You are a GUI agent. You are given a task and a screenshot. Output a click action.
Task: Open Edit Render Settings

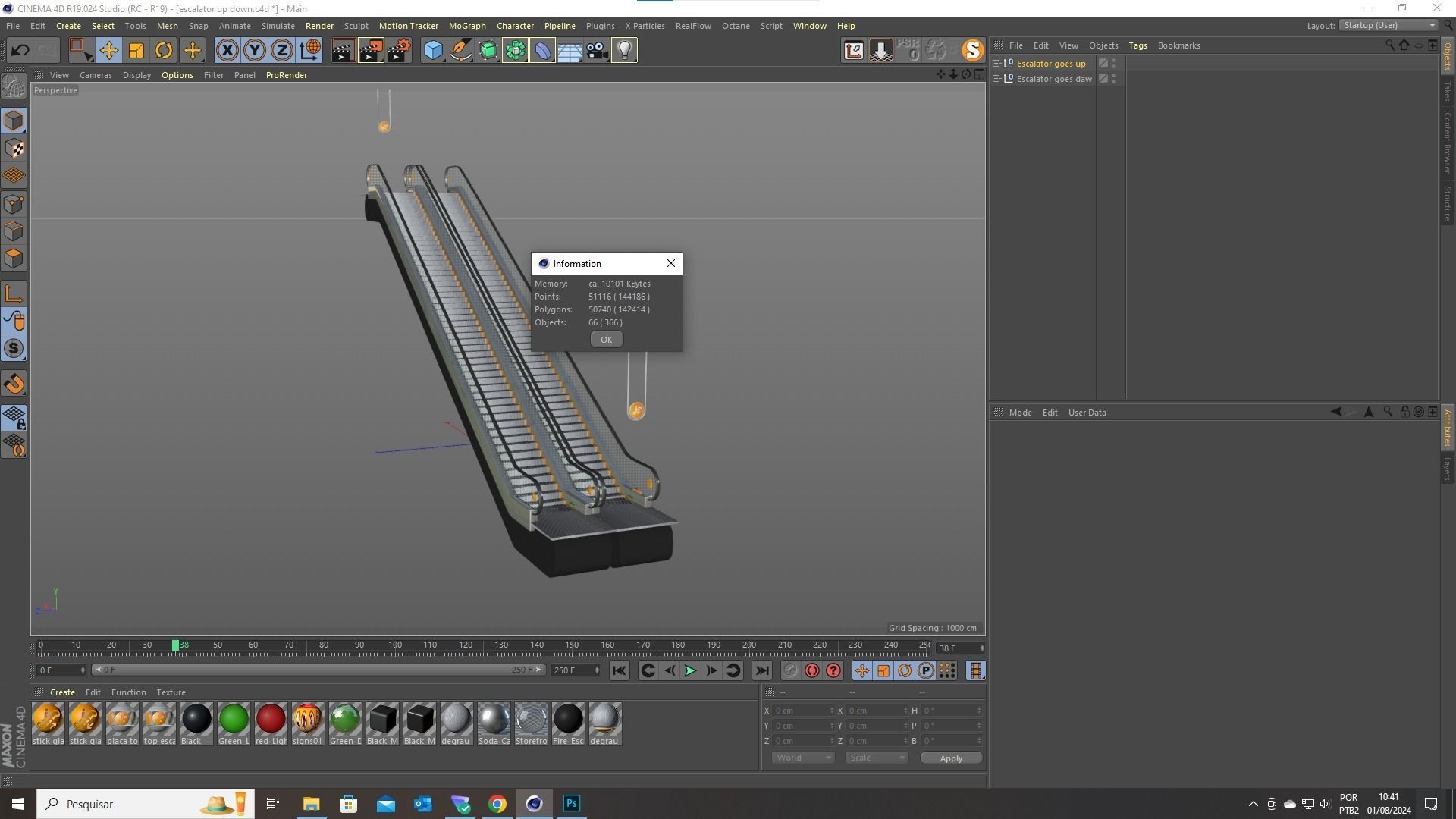399,51
